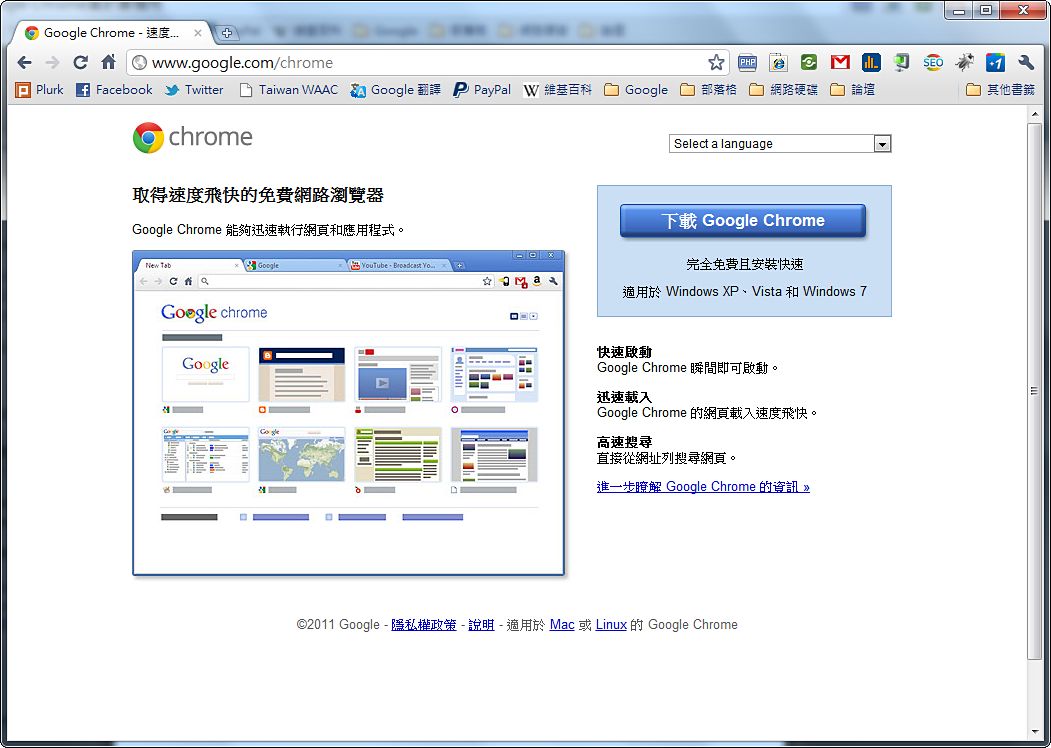Click the 完全免費且安裝快速 text
The width and height of the screenshot is (1051, 748).
(745, 264)
